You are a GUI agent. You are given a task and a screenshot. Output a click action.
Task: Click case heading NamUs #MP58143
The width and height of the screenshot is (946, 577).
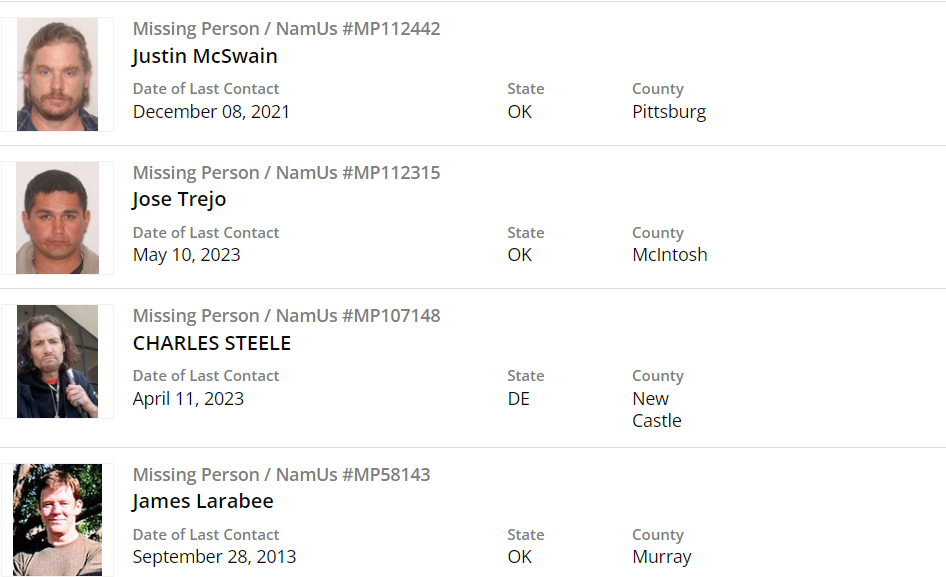tap(281, 475)
